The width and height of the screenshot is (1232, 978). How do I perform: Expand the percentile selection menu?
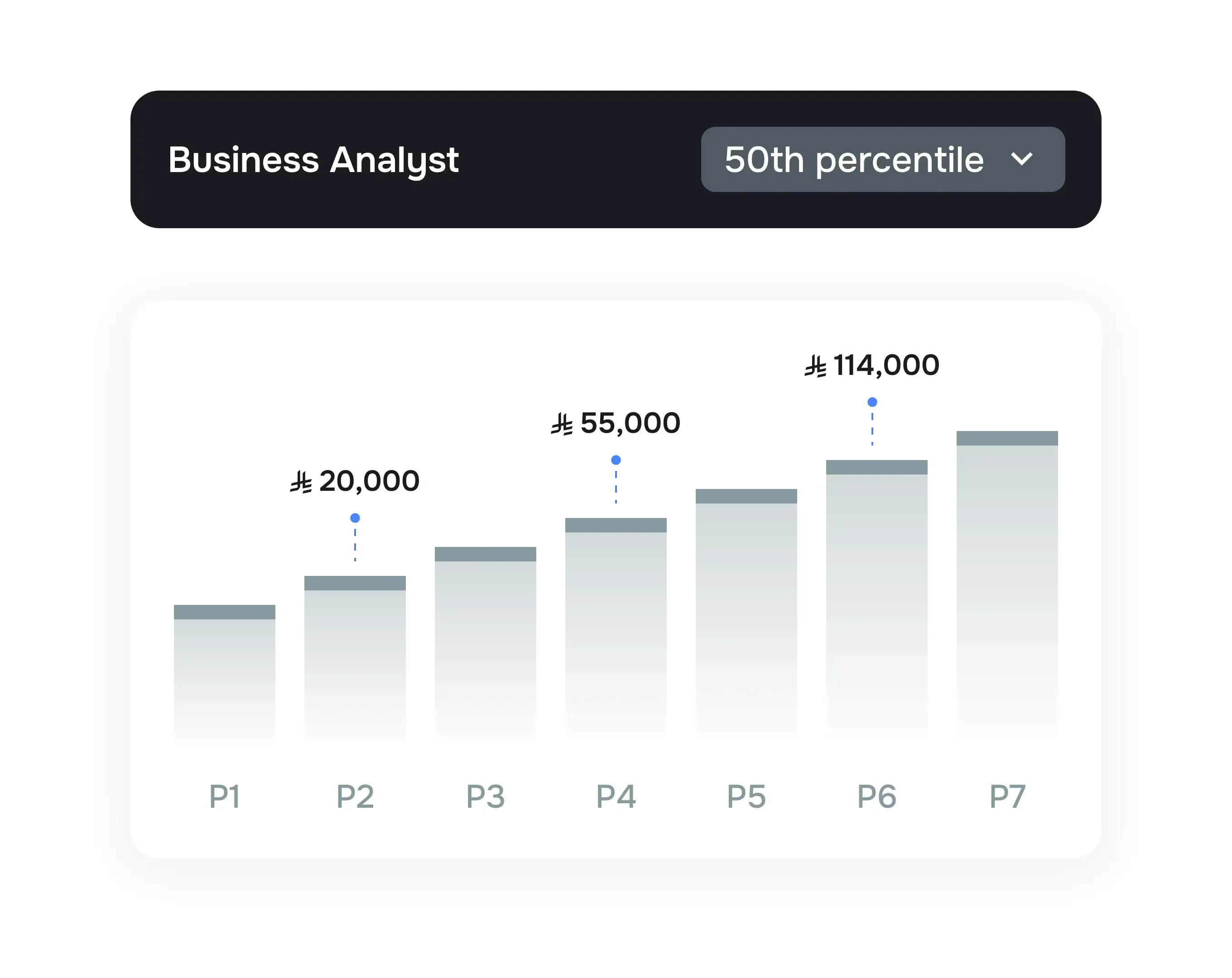882,160
